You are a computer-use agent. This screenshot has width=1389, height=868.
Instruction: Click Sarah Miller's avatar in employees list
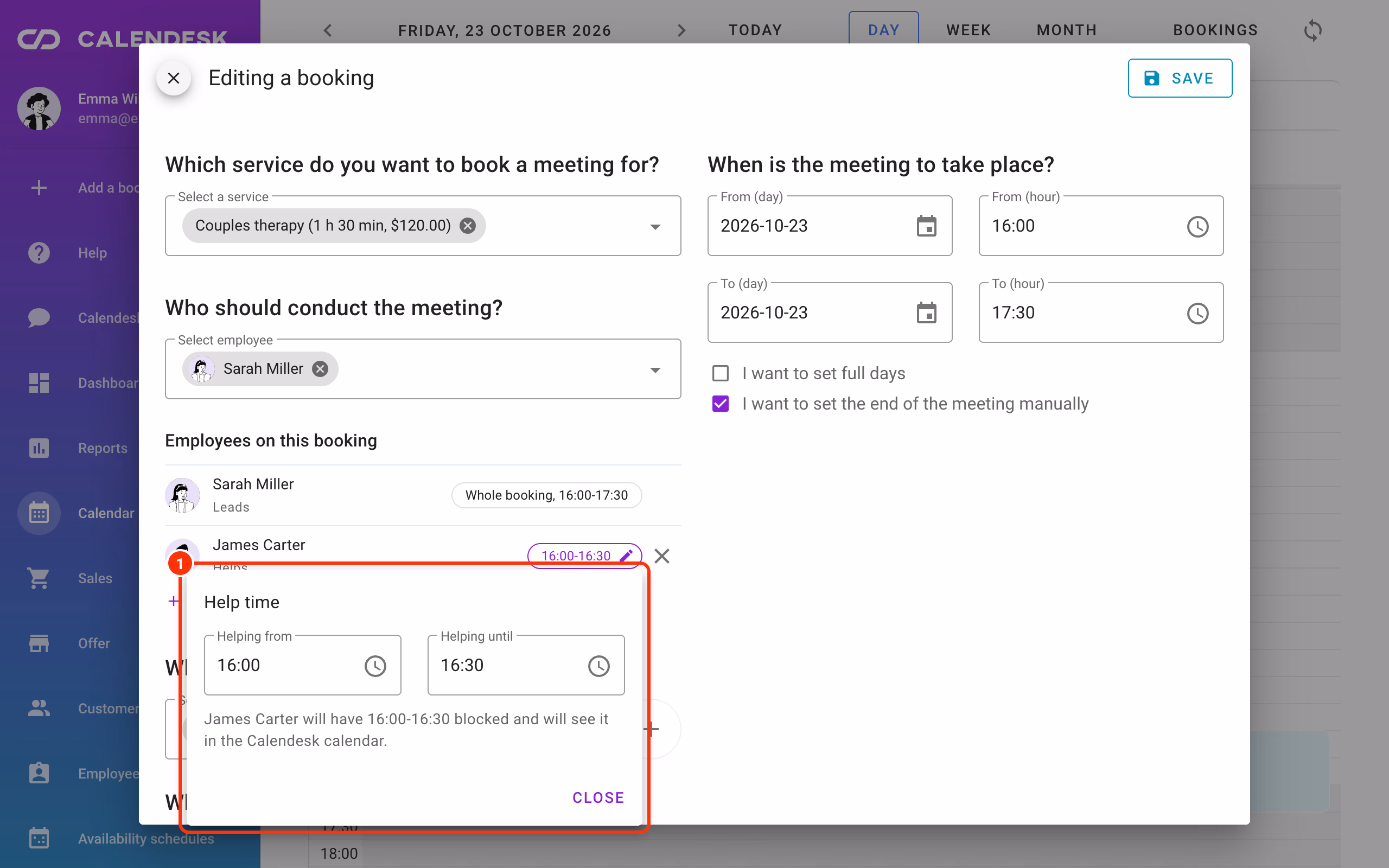pyautogui.click(x=182, y=495)
